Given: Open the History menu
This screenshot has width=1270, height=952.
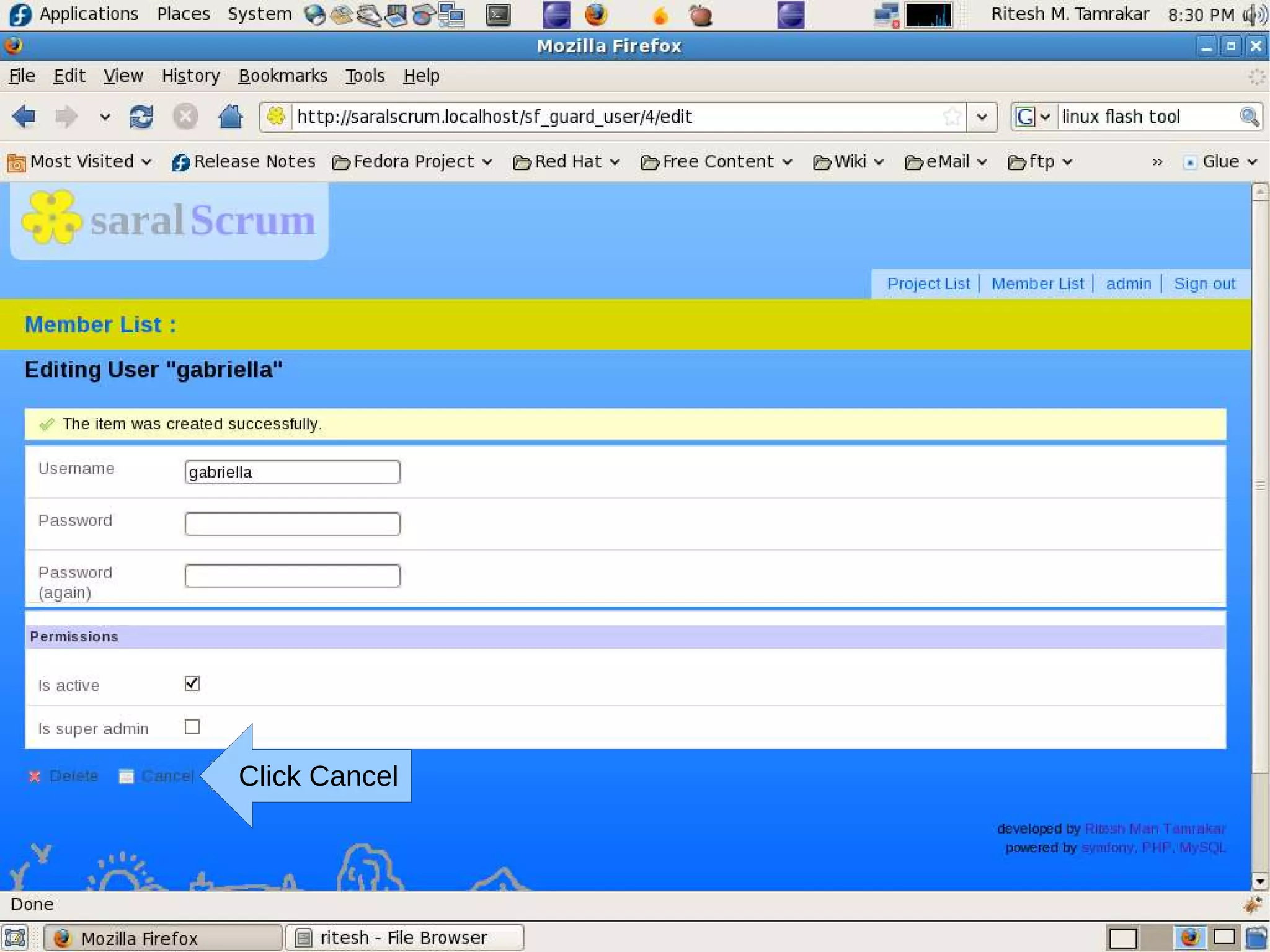Looking at the screenshot, I should 190,76.
